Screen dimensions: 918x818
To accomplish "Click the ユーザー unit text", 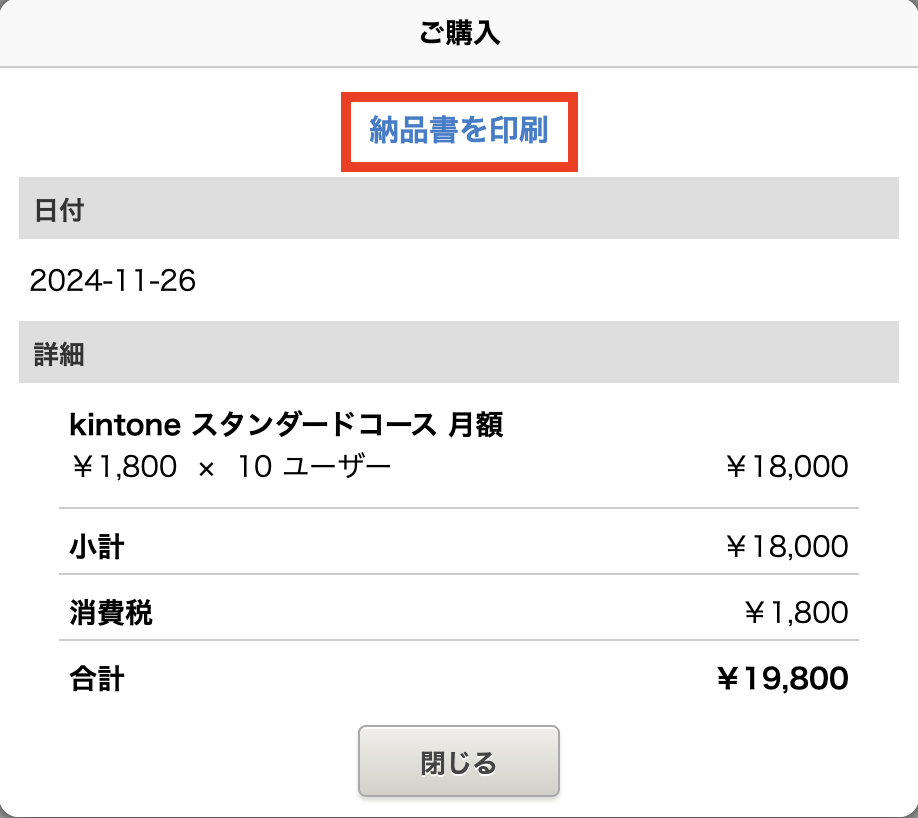I will point(337,466).
